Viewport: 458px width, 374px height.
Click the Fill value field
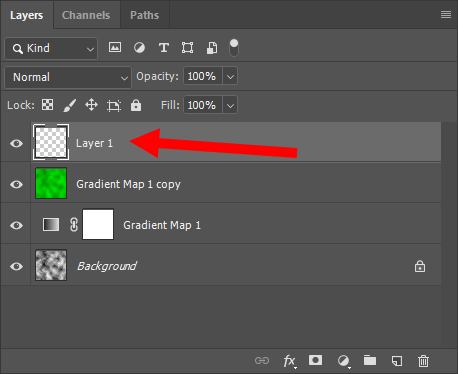pos(202,105)
